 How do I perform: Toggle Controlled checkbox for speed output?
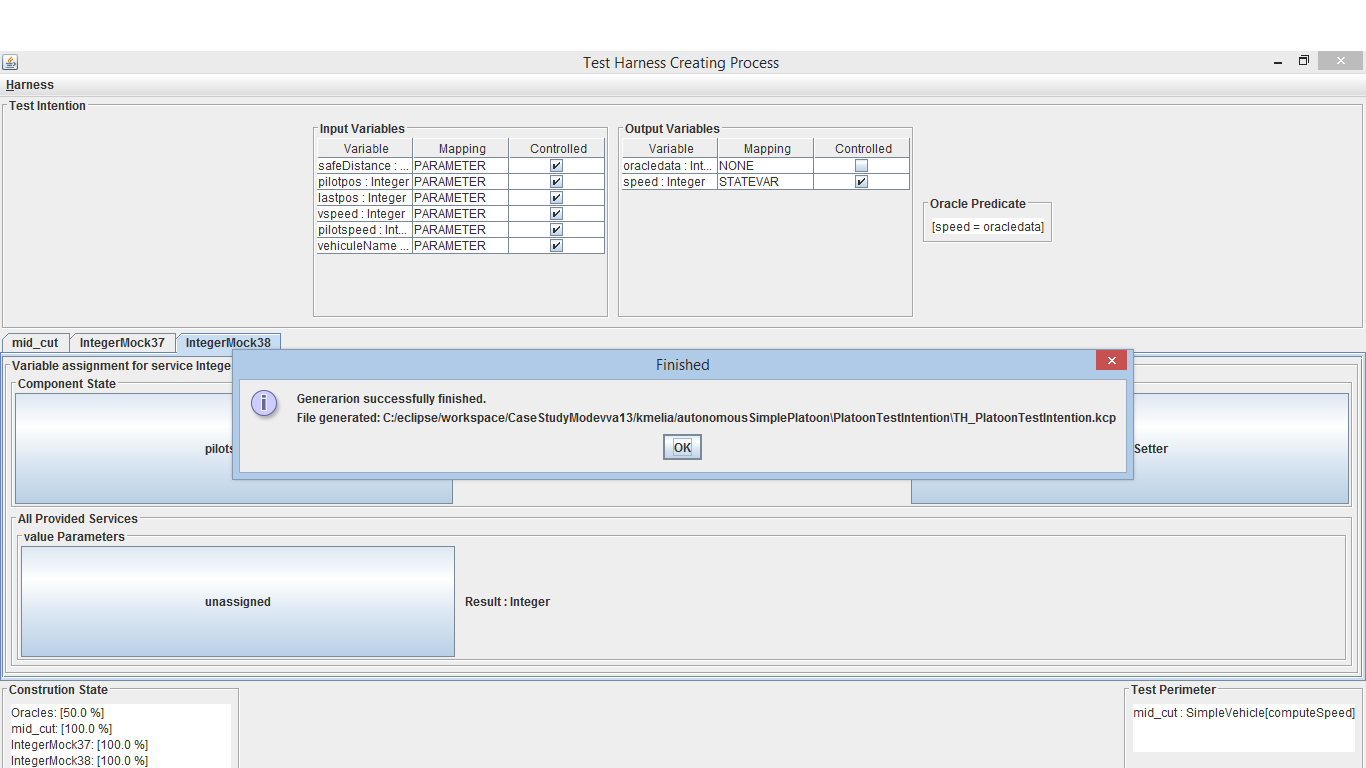[x=861, y=182]
